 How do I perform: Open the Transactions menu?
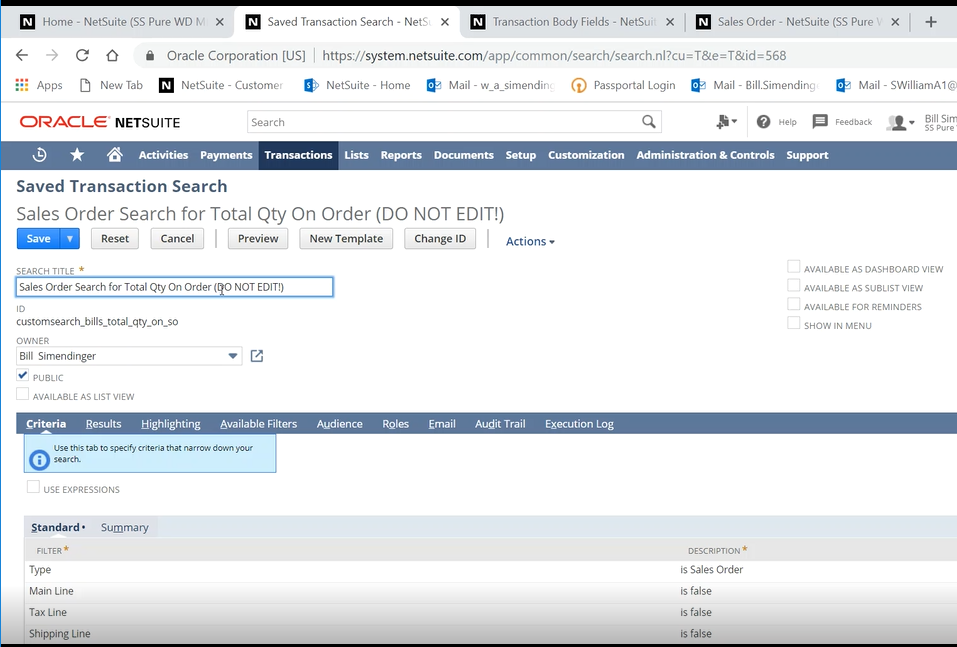point(298,155)
